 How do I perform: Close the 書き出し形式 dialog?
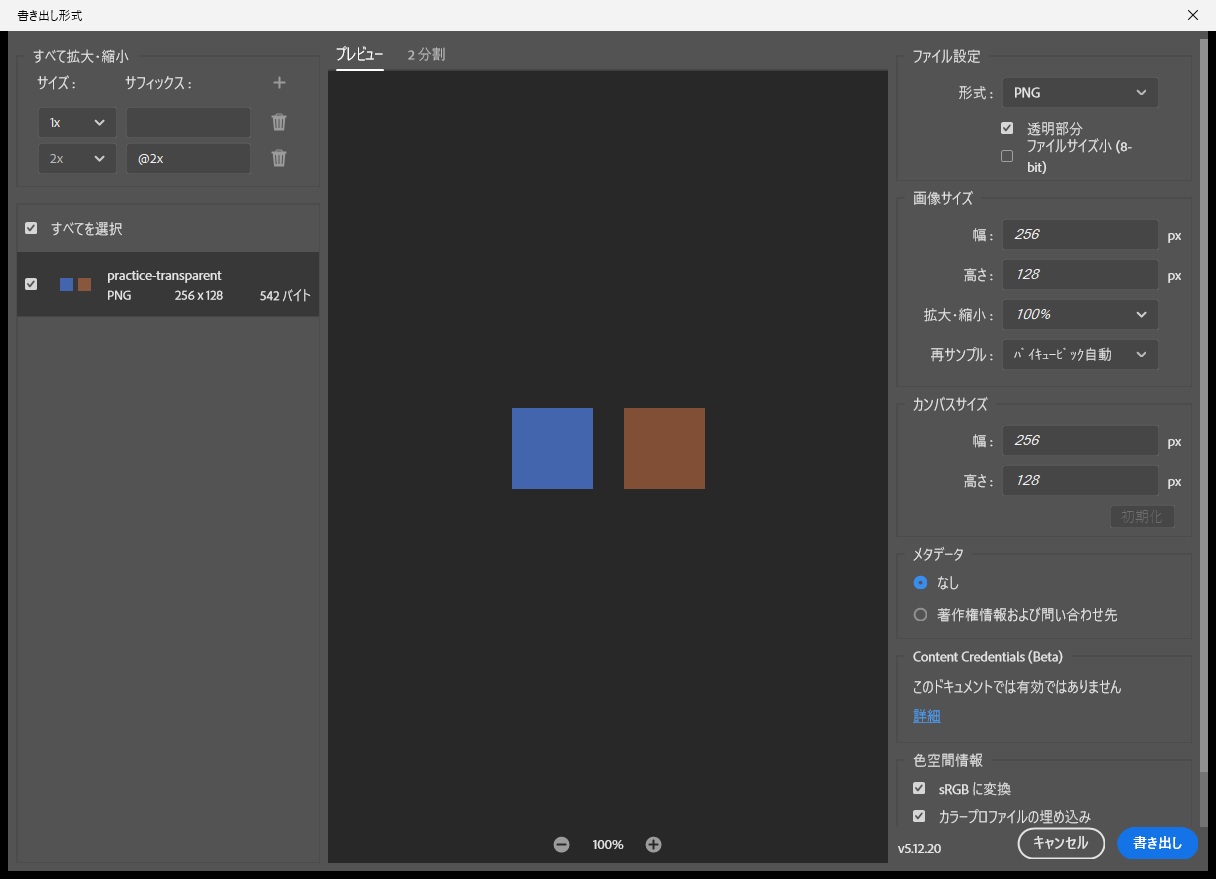1192,15
